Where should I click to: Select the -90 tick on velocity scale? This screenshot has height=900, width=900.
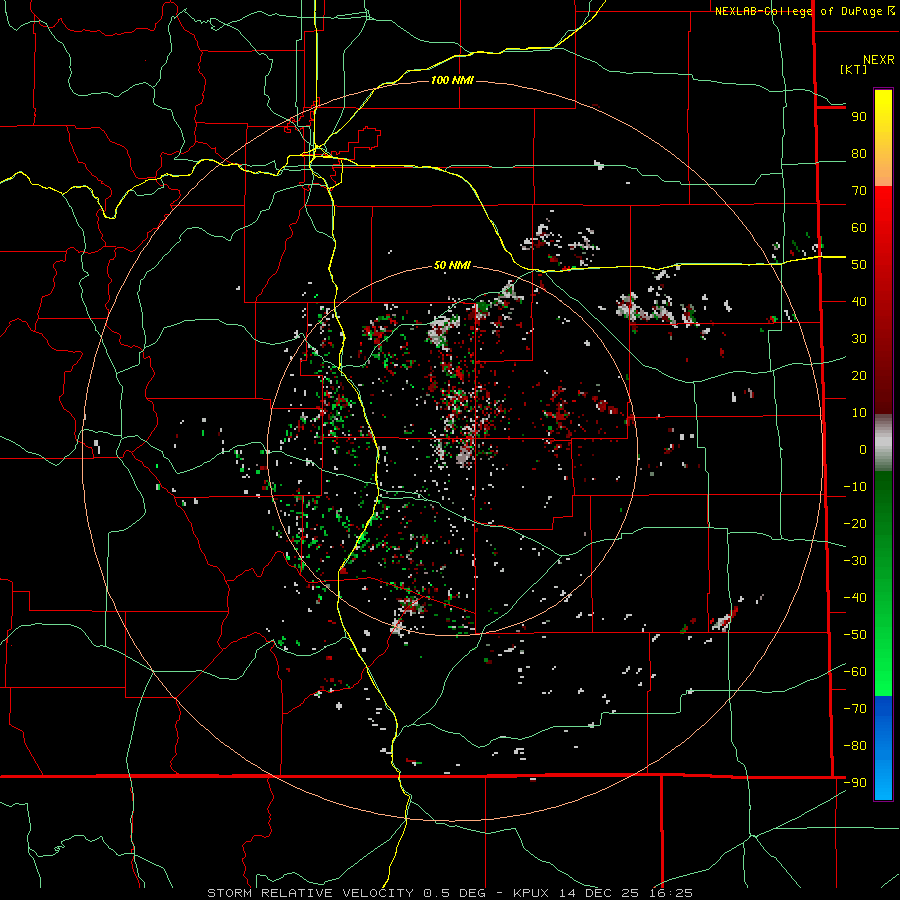tap(855, 783)
